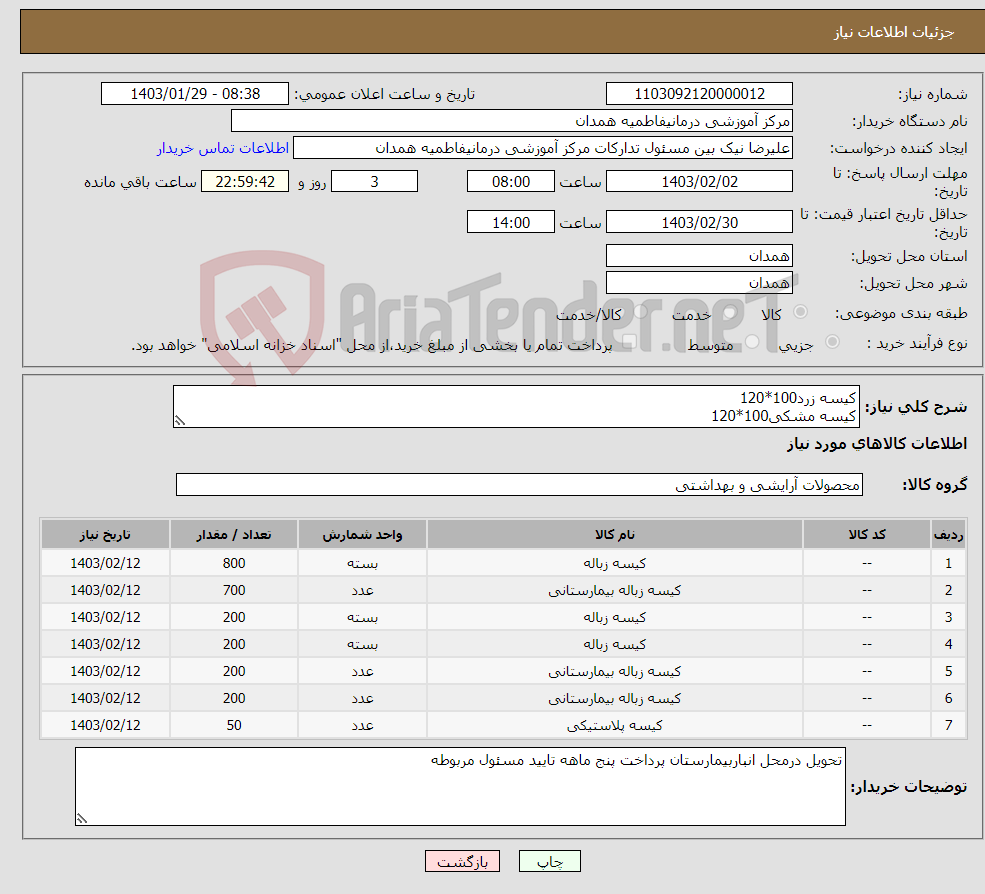Click the اطلاعات کالاهای مورد نیاز heading
This screenshot has height=894, width=985.
[877, 444]
